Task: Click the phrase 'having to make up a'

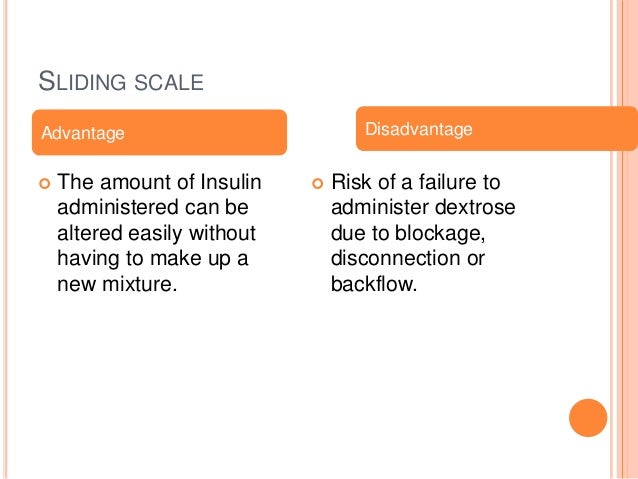Action: [x=153, y=259]
